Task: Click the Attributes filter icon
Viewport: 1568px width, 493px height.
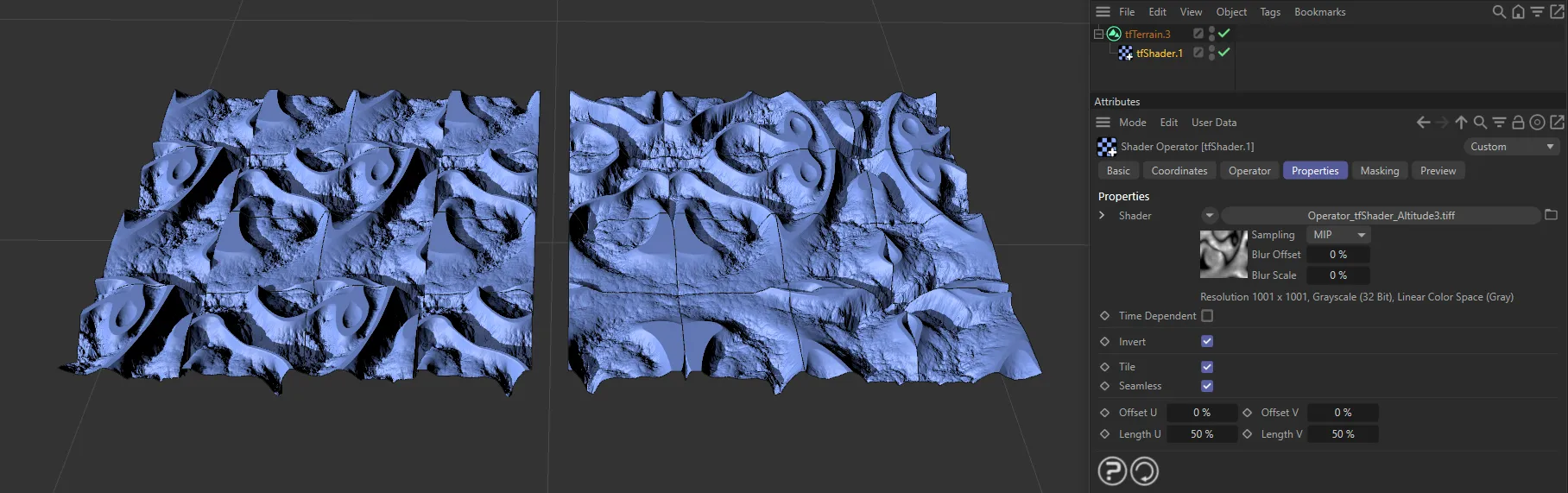Action: tap(1499, 123)
